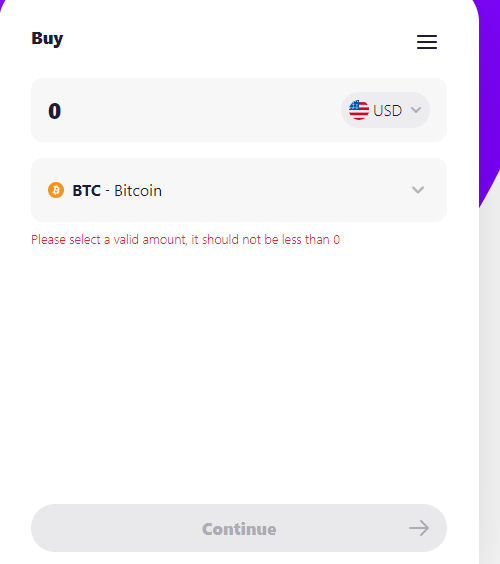Click the purple background outside the widget
Image resolution: width=500 pixels, height=564 pixels.
point(490,90)
